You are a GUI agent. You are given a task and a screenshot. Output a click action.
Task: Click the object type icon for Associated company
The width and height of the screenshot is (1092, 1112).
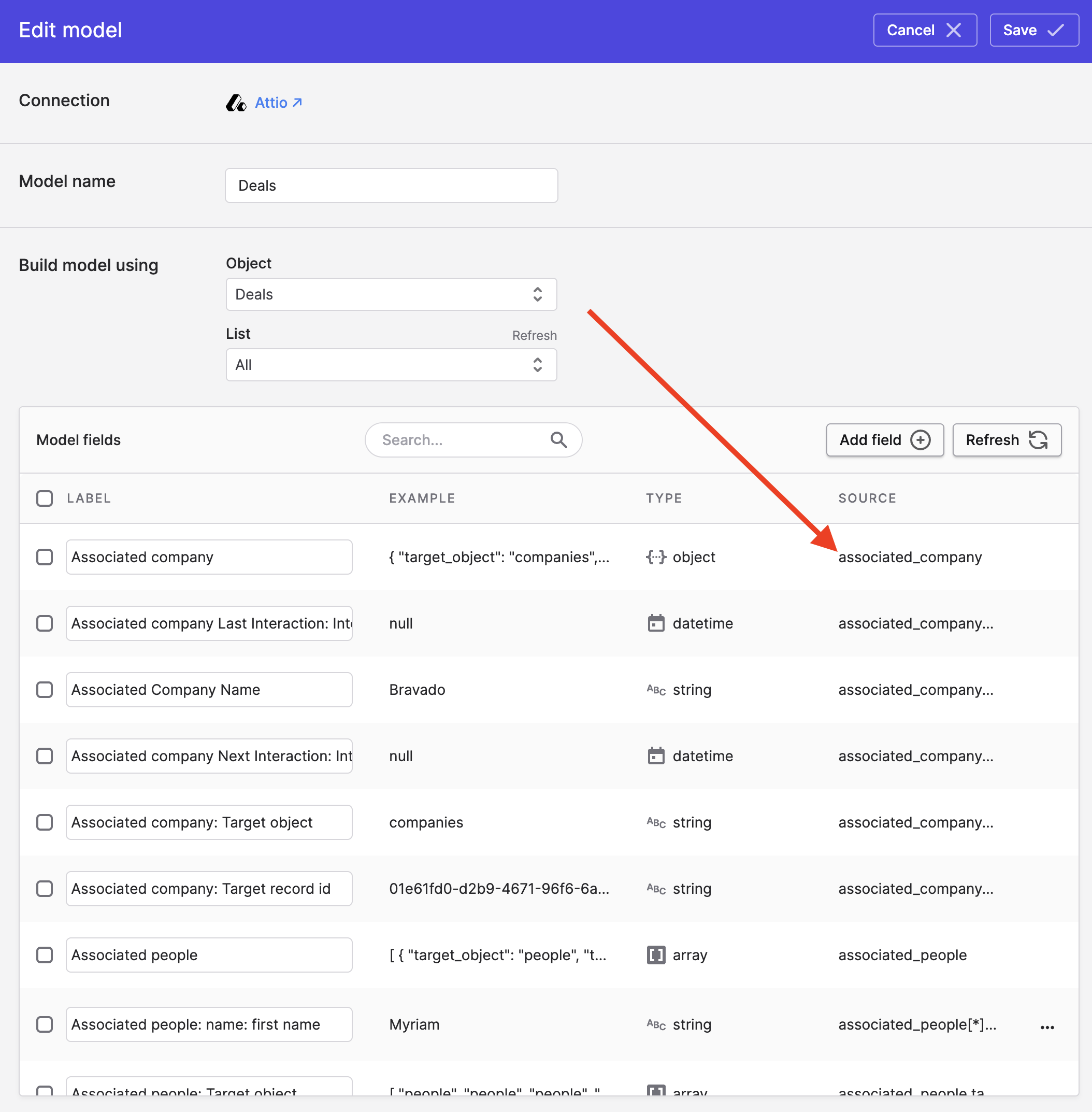pyautogui.click(x=655, y=557)
